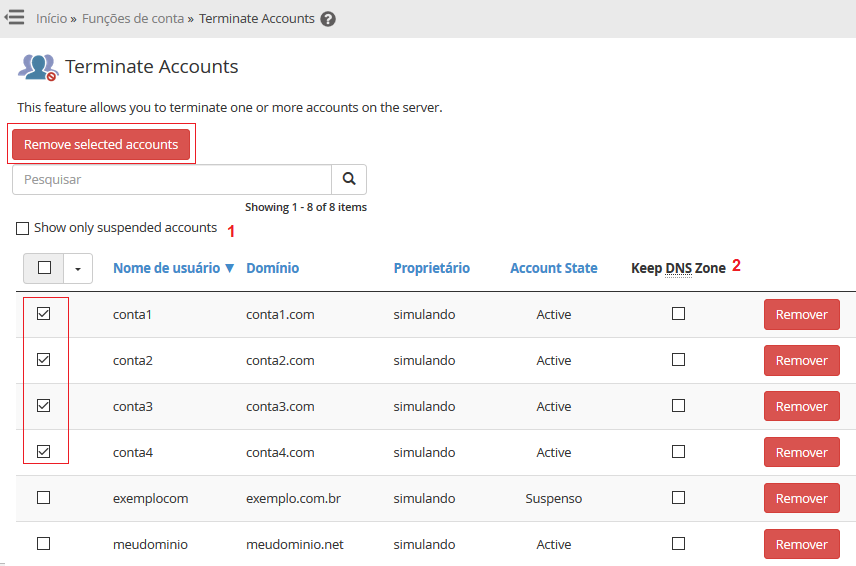Enable Show only suspended accounts

22,228
